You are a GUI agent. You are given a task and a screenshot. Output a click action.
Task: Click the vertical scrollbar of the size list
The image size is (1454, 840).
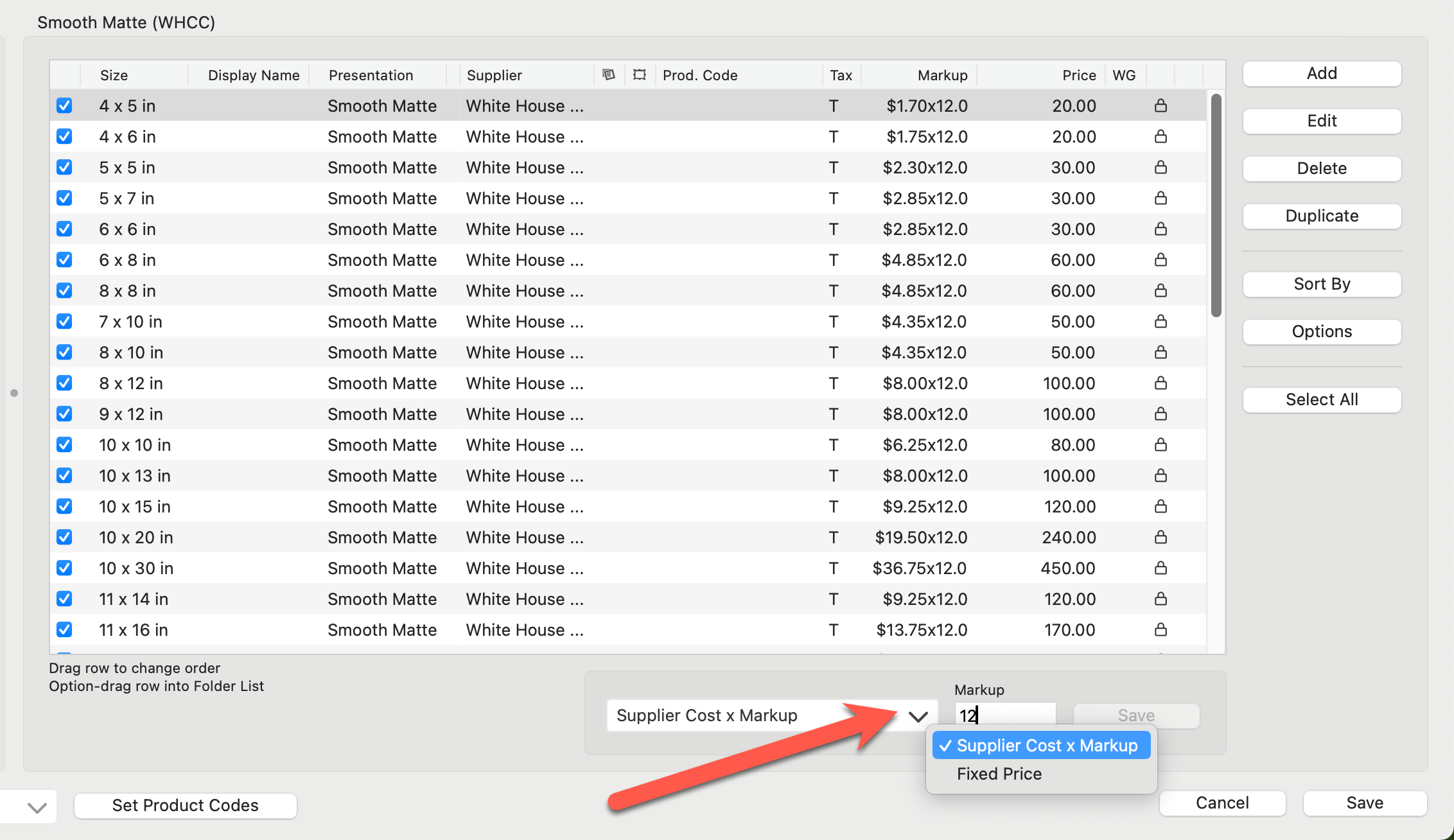tap(1216, 206)
